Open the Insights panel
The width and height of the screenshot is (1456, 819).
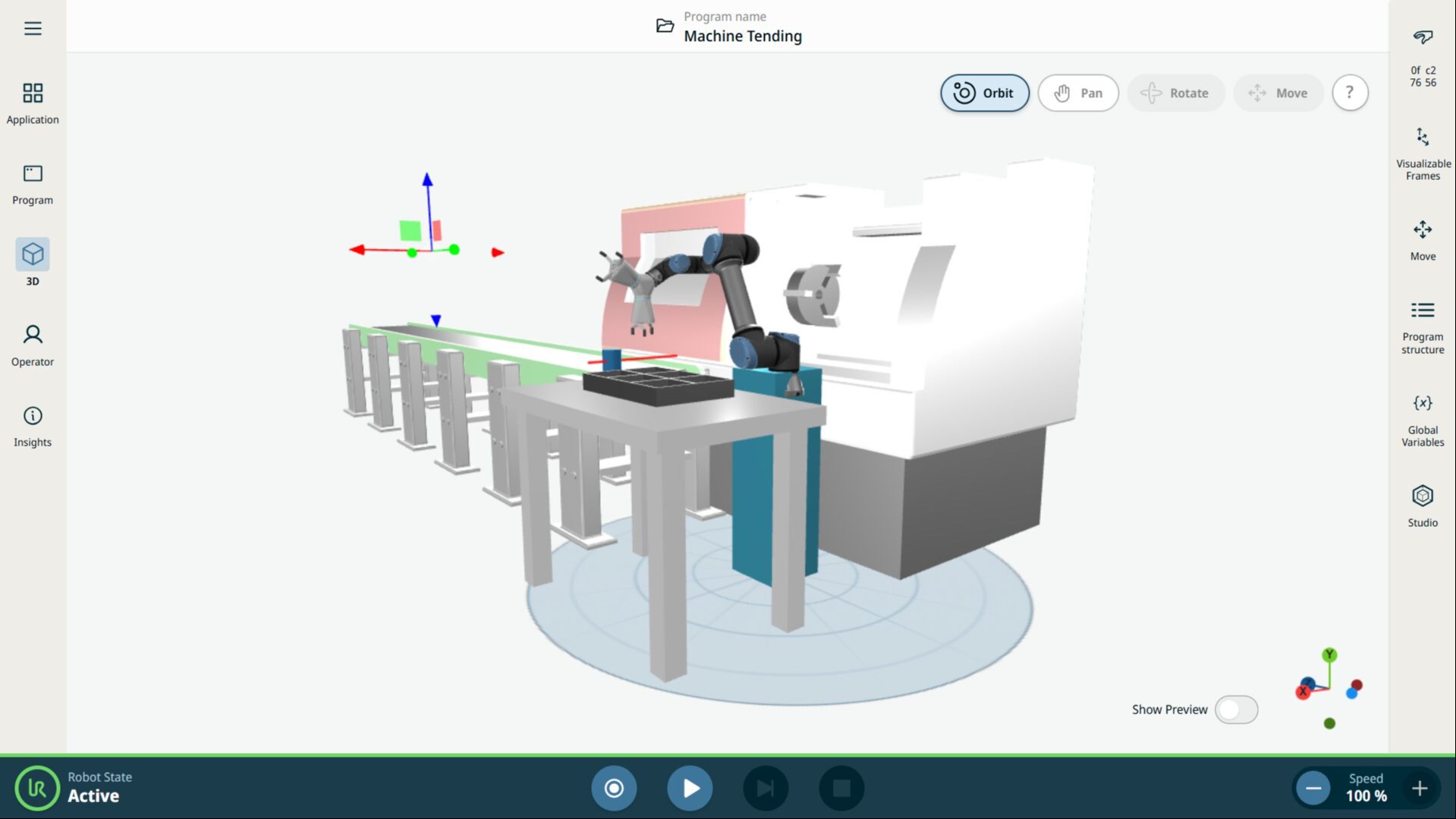(x=32, y=425)
